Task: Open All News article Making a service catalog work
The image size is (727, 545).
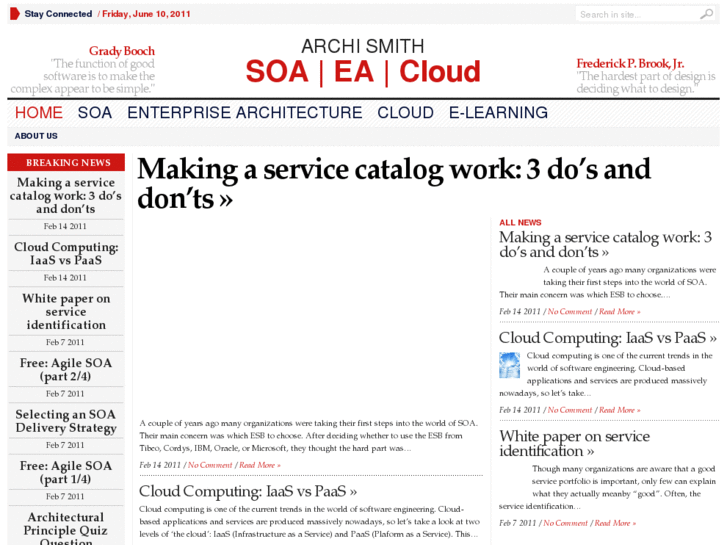Action: (x=605, y=244)
